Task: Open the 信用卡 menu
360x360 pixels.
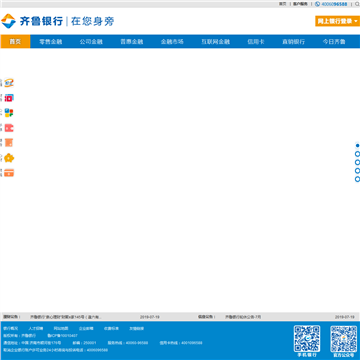Action: 256,42
